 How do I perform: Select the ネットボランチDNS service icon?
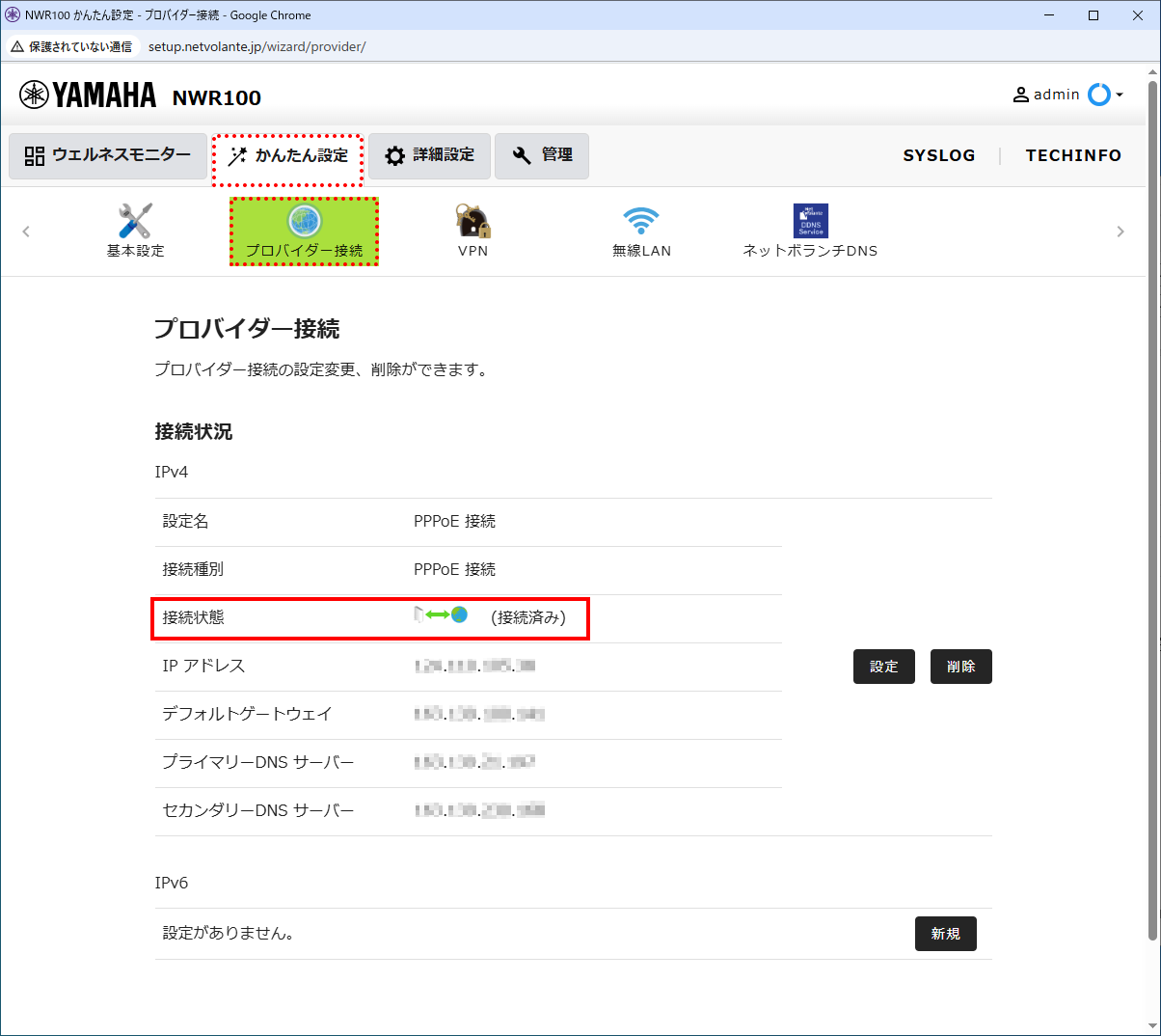[x=811, y=220]
